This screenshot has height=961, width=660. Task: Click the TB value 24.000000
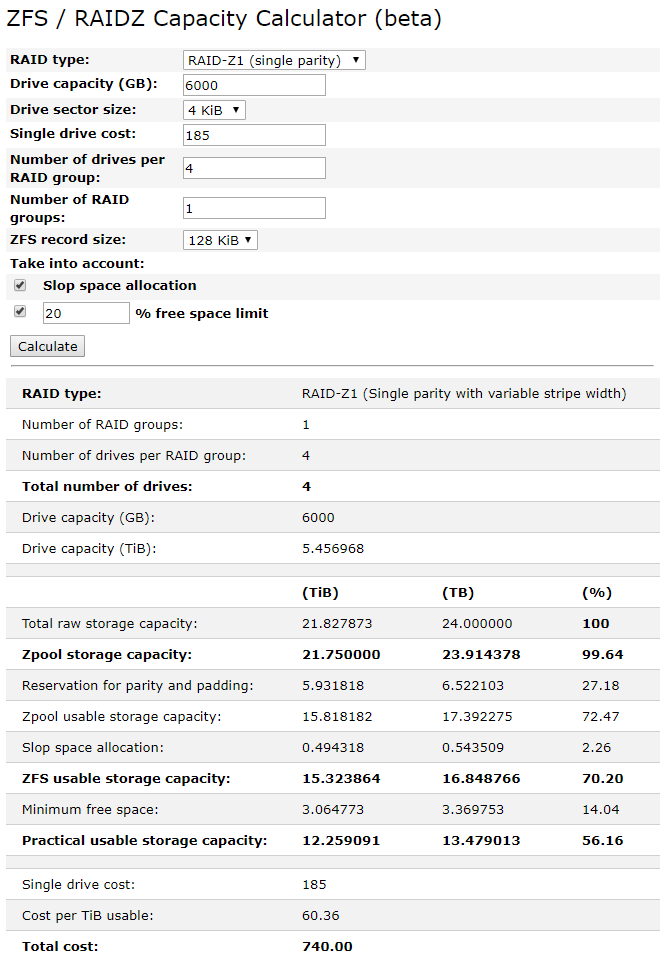point(477,623)
